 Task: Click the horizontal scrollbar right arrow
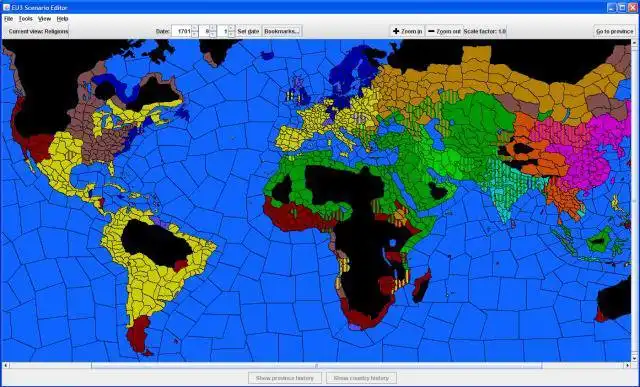[628, 365]
